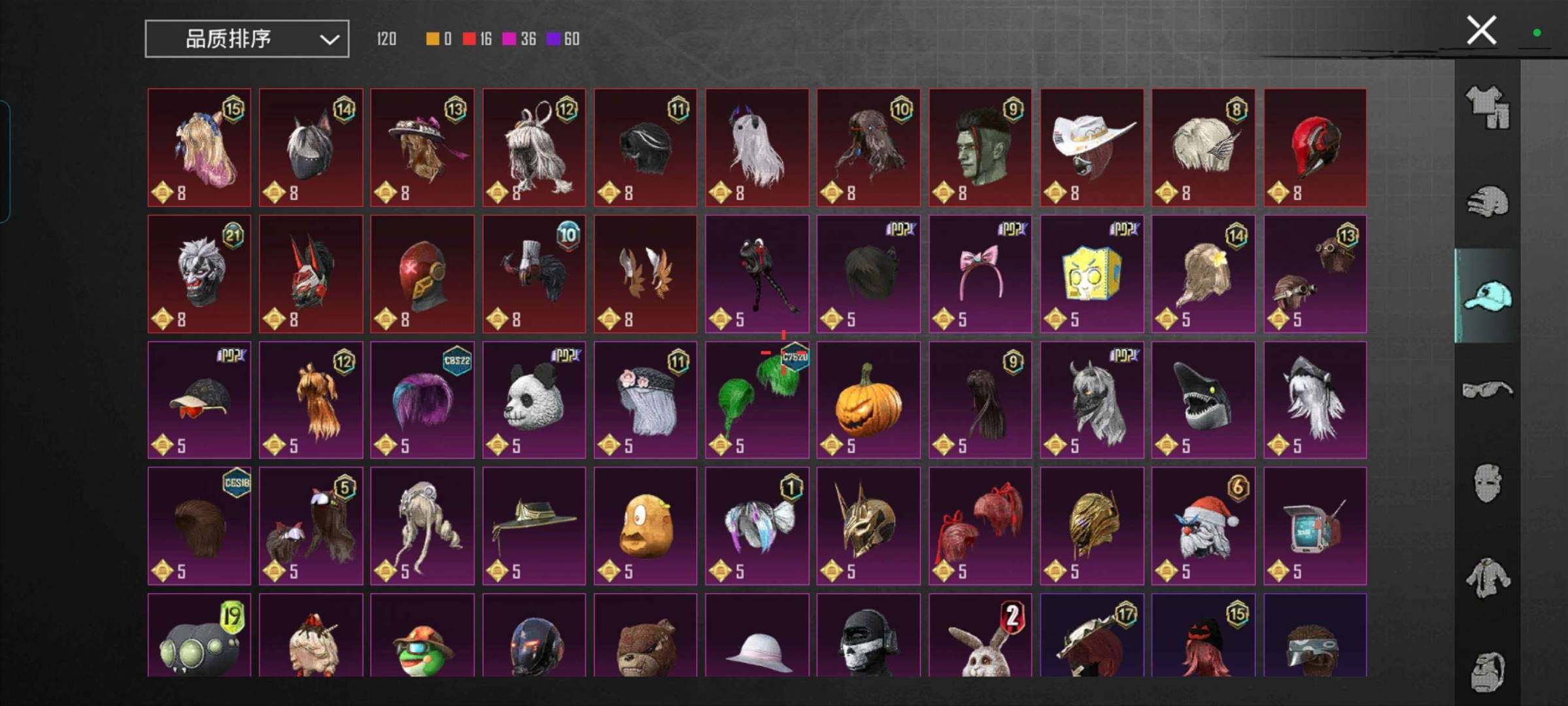The width and height of the screenshot is (1568, 706).
Task: Select the panda head mask item
Action: click(534, 399)
